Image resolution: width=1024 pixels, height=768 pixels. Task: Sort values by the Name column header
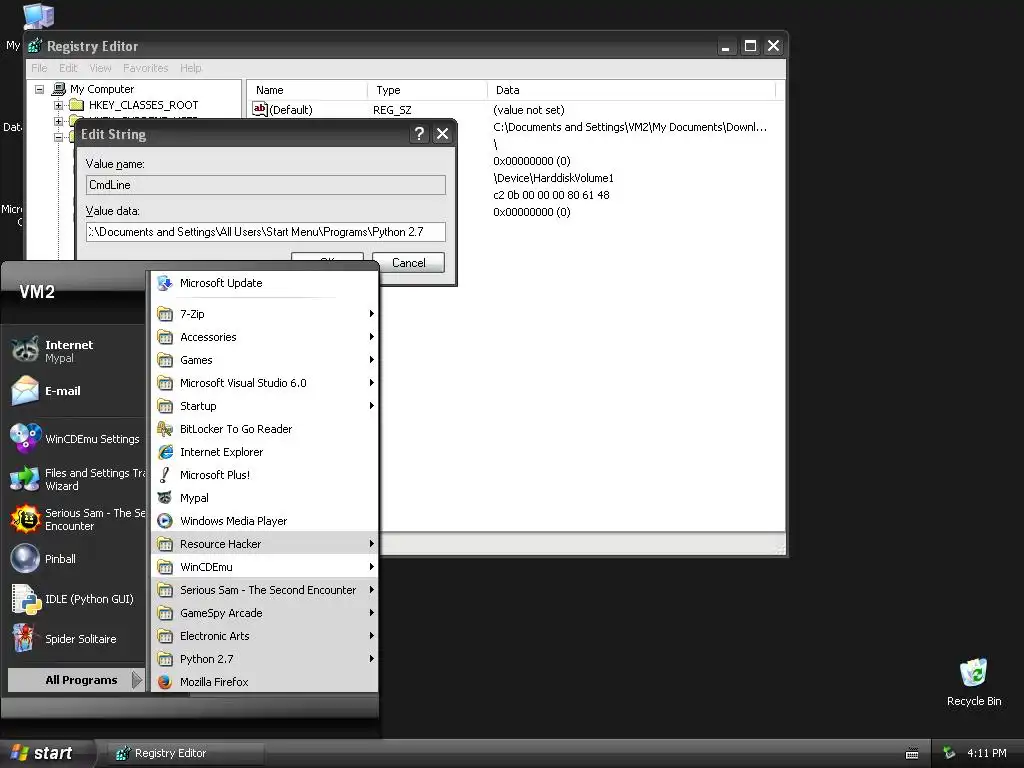click(307, 90)
